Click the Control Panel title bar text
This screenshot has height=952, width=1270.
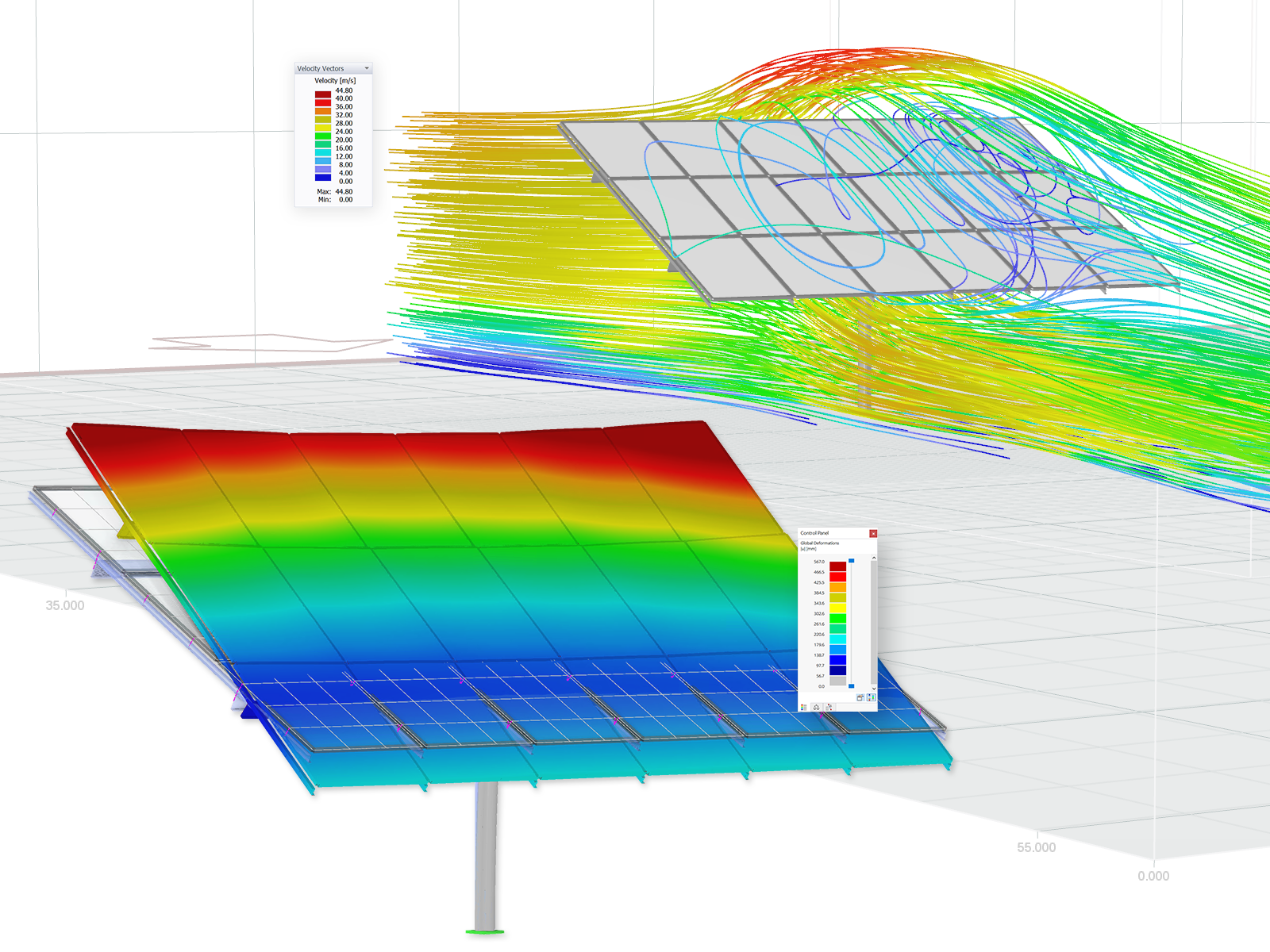pos(814,533)
